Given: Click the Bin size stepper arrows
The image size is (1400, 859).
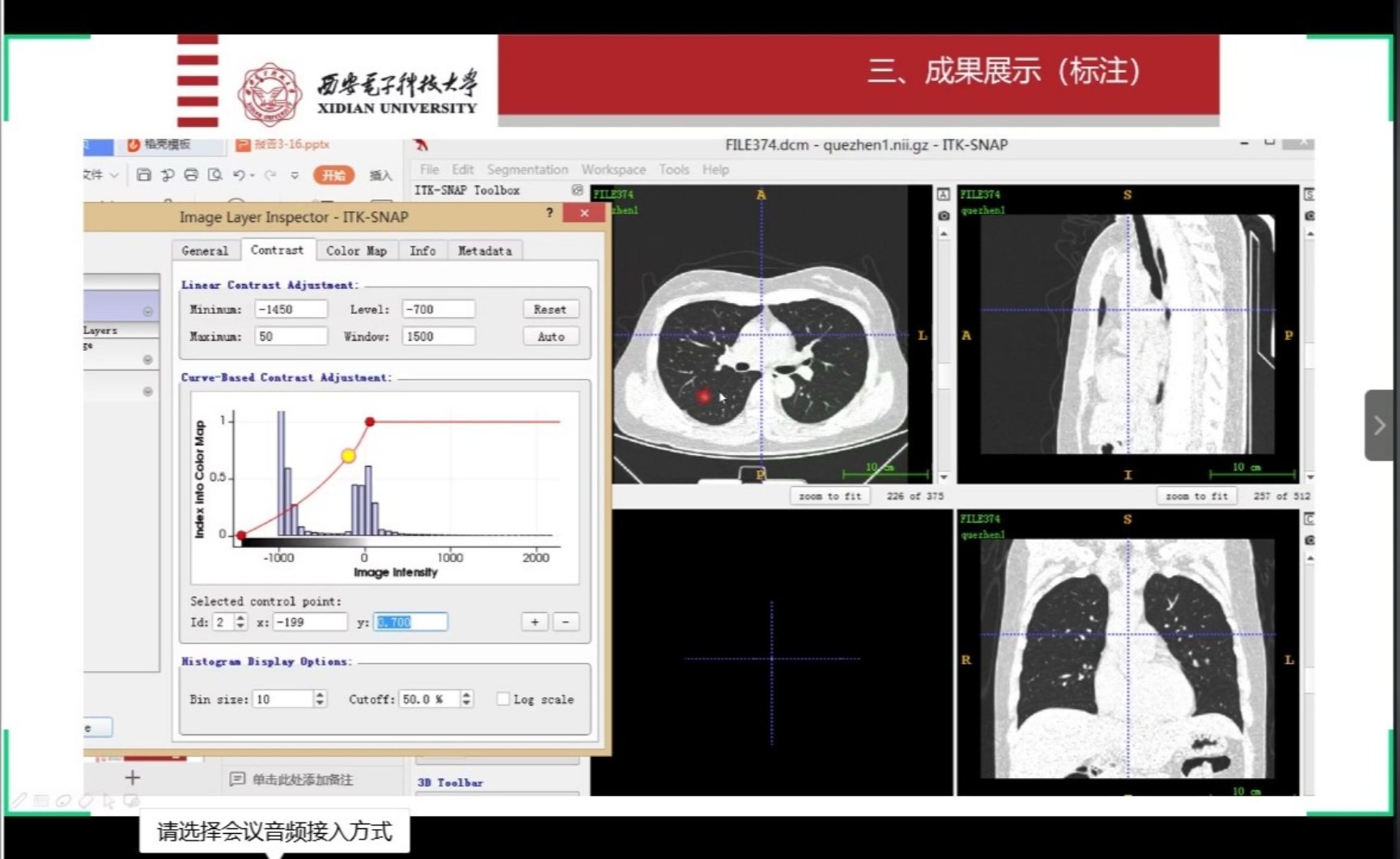Looking at the screenshot, I should [x=320, y=700].
